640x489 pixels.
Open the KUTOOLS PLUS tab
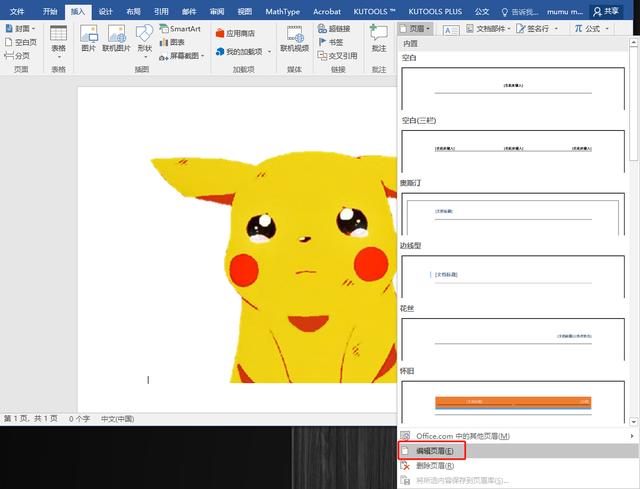pos(435,11)
